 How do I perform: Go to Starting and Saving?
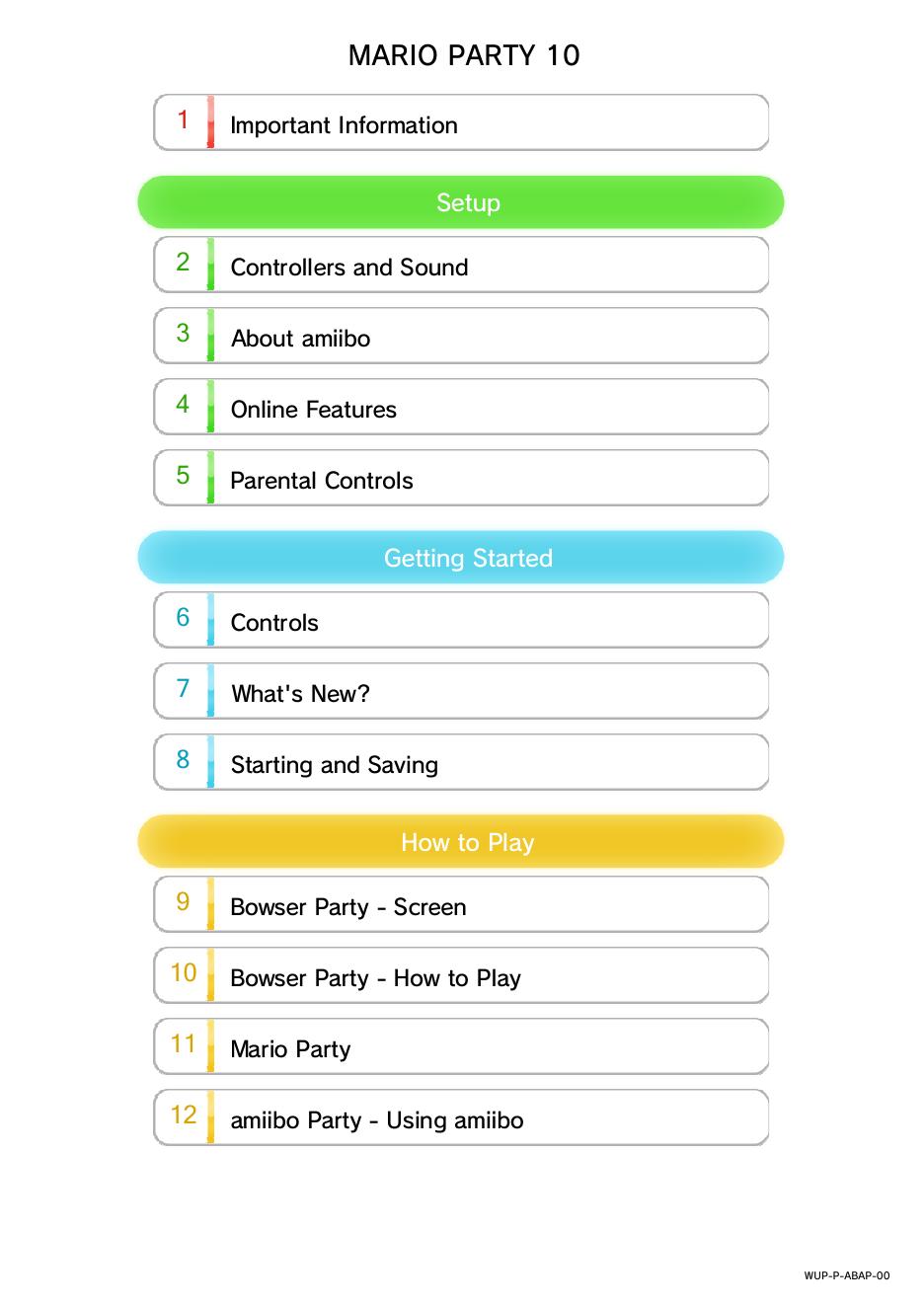click(460, 764)
